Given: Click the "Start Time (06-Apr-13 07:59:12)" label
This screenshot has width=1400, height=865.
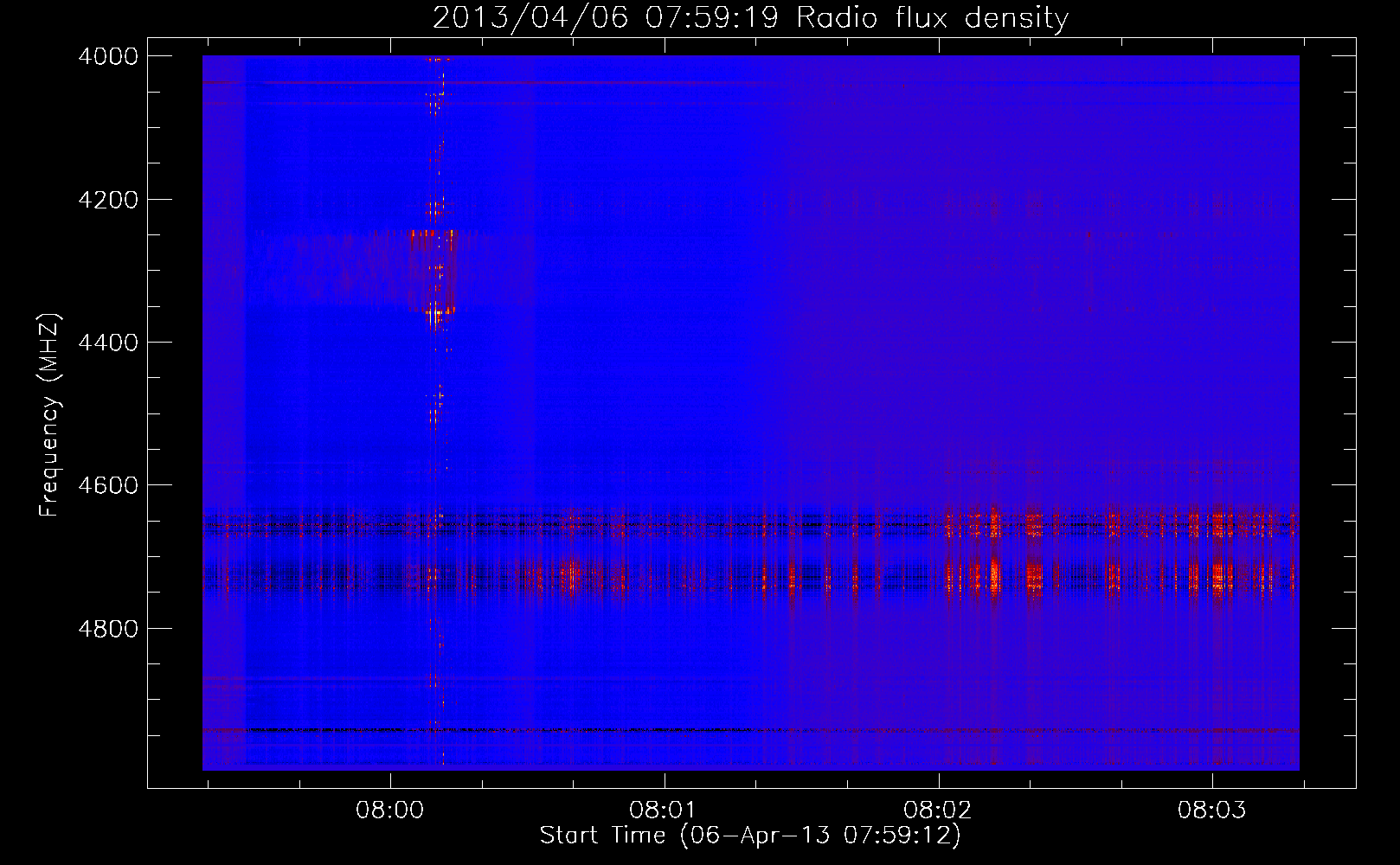Looking at the screenshot, I should pyautogui.click(x=750, y=836).
